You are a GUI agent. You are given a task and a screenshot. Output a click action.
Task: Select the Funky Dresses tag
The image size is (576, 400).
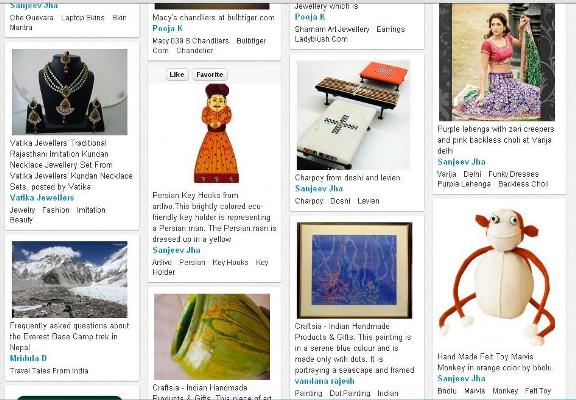(x=514, y=174)
